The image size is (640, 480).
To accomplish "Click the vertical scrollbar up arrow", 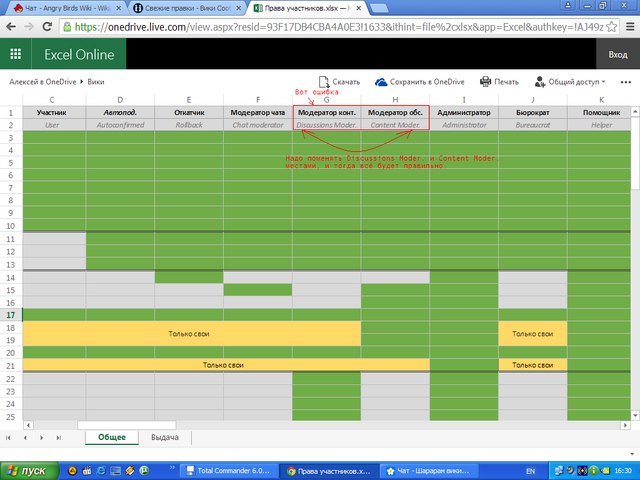I will pyautogui.click(x=635, y=111).
